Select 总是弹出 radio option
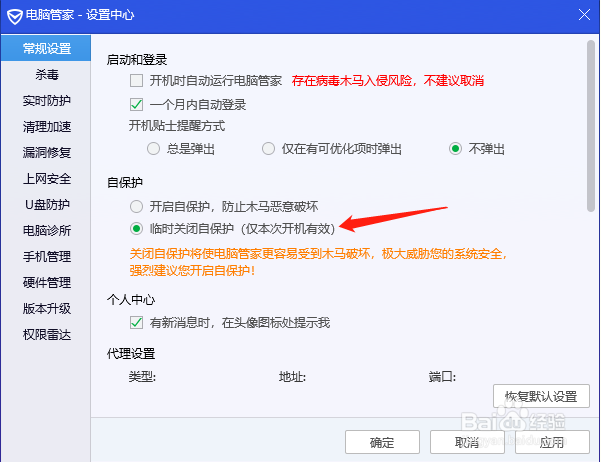The height and width of the screenshot is (462, 601). click(x=153, y=149)
